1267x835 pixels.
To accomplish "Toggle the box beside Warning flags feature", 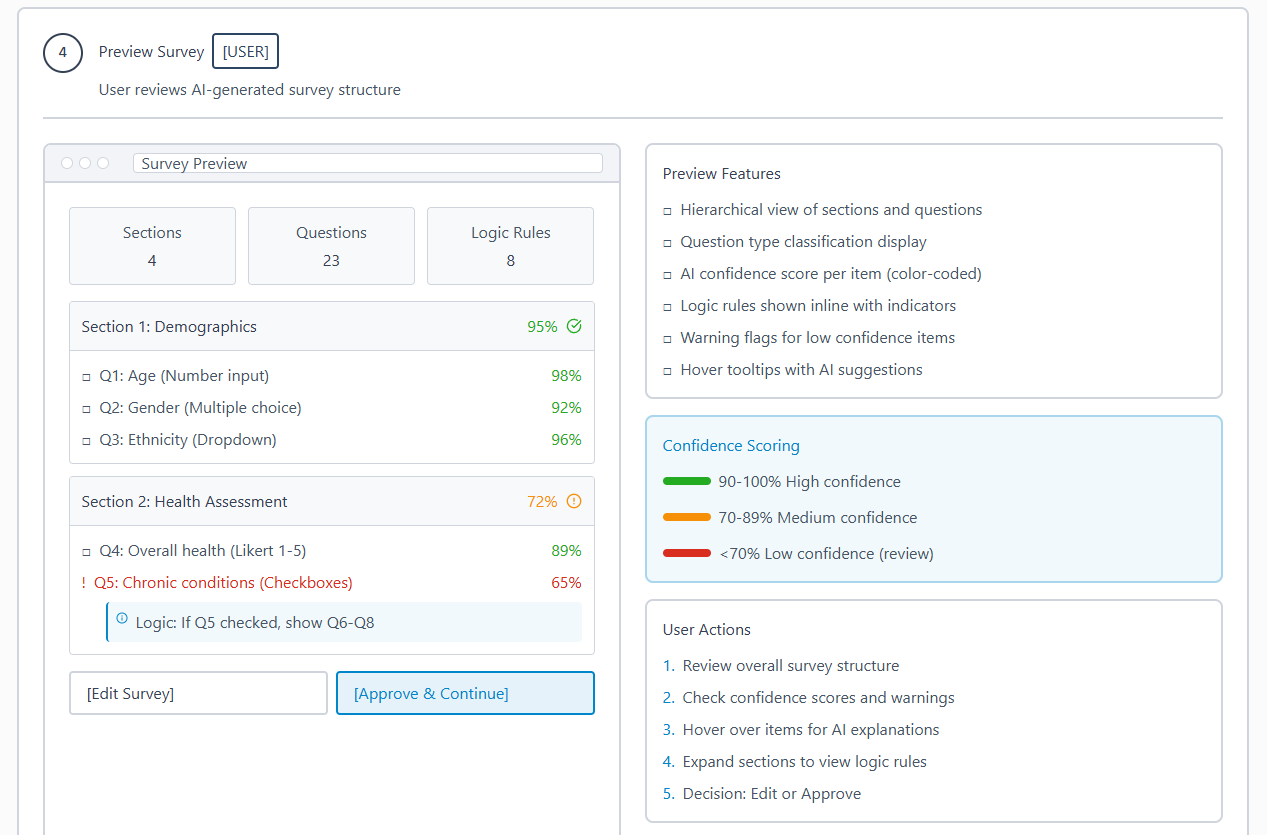I will [667, 339].
